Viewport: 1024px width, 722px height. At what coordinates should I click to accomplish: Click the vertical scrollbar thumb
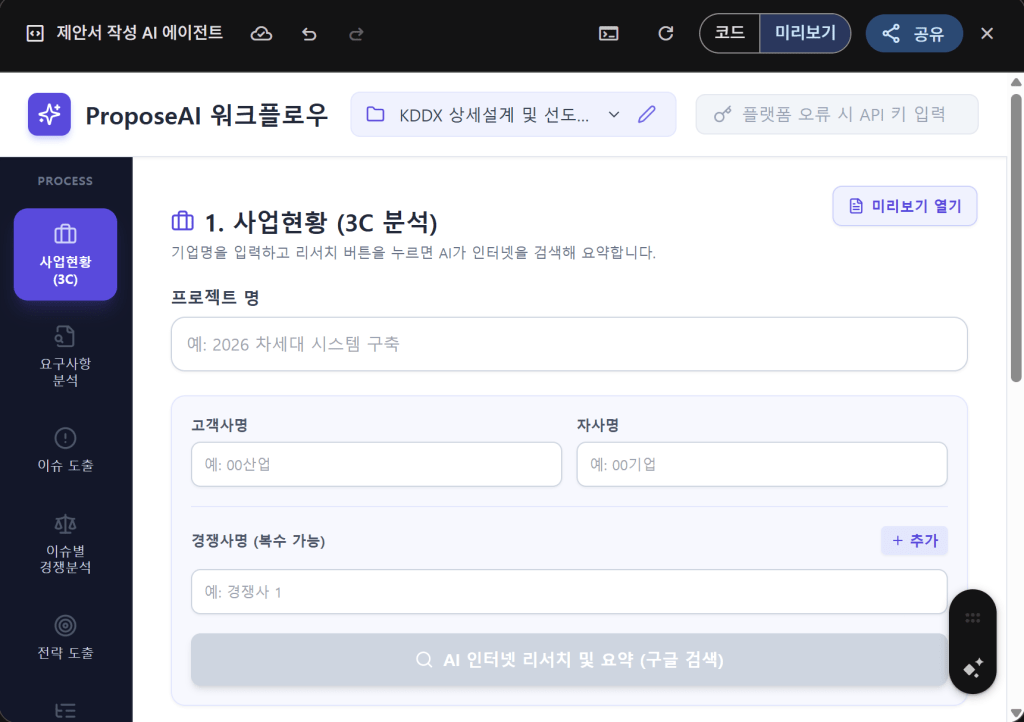(x=1016, y=238)
